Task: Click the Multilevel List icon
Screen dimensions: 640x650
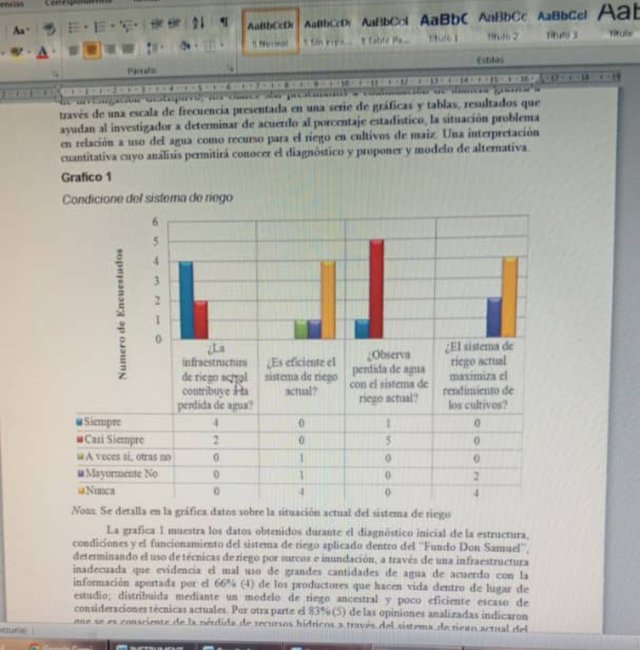Action: [127, 27]
